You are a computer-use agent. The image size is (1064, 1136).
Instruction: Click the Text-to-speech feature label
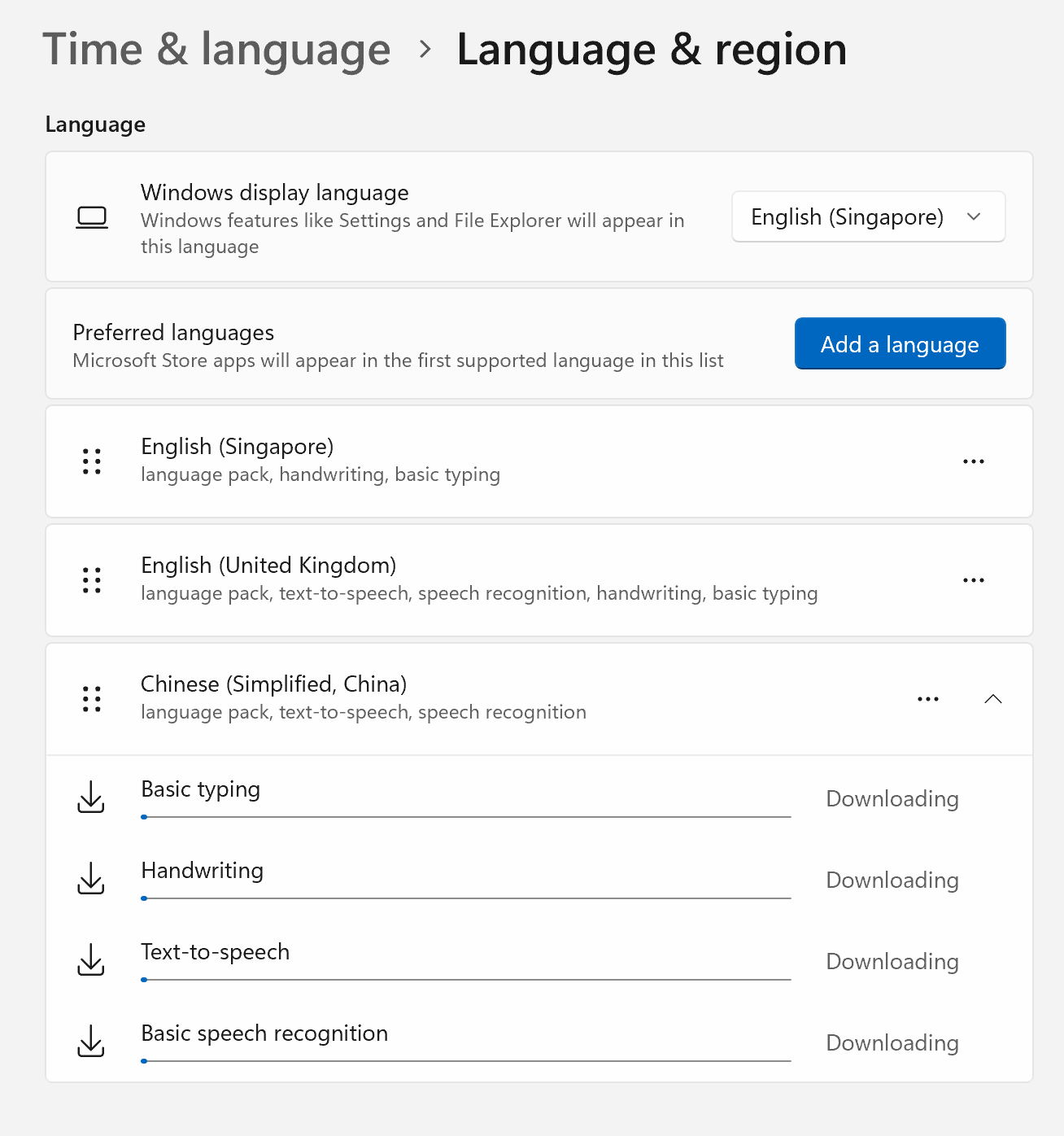tap(216, 952)
